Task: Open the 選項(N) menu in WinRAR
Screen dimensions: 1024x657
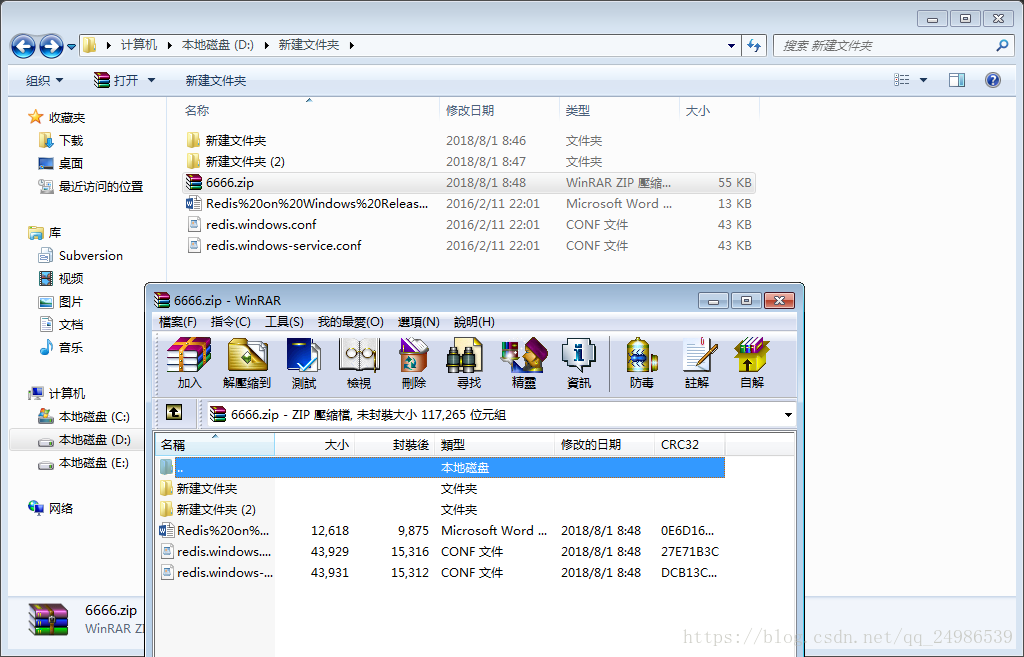Action: tap(419, 322)
